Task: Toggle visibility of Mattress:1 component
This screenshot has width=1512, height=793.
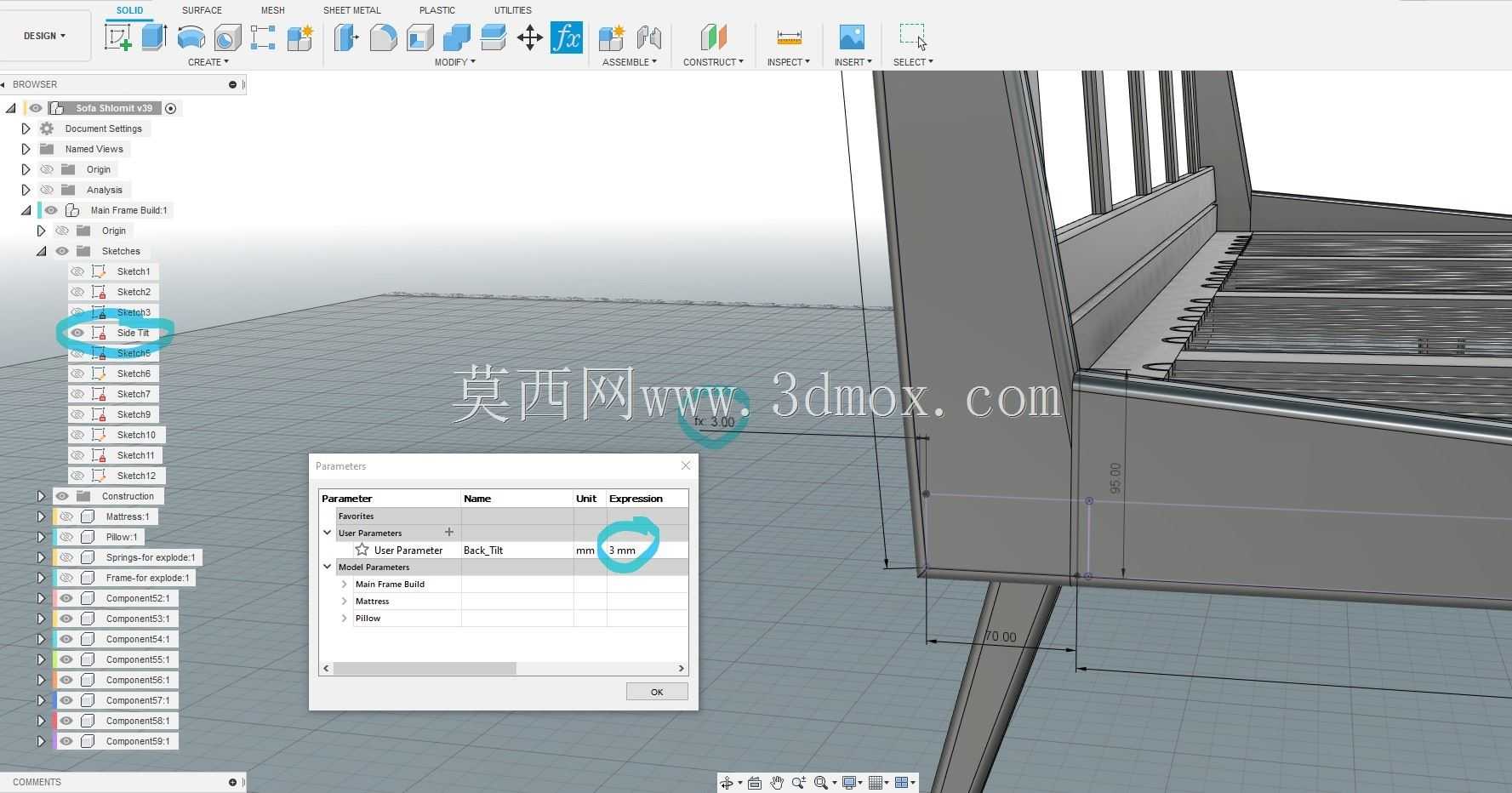Action: coord(66,516)
